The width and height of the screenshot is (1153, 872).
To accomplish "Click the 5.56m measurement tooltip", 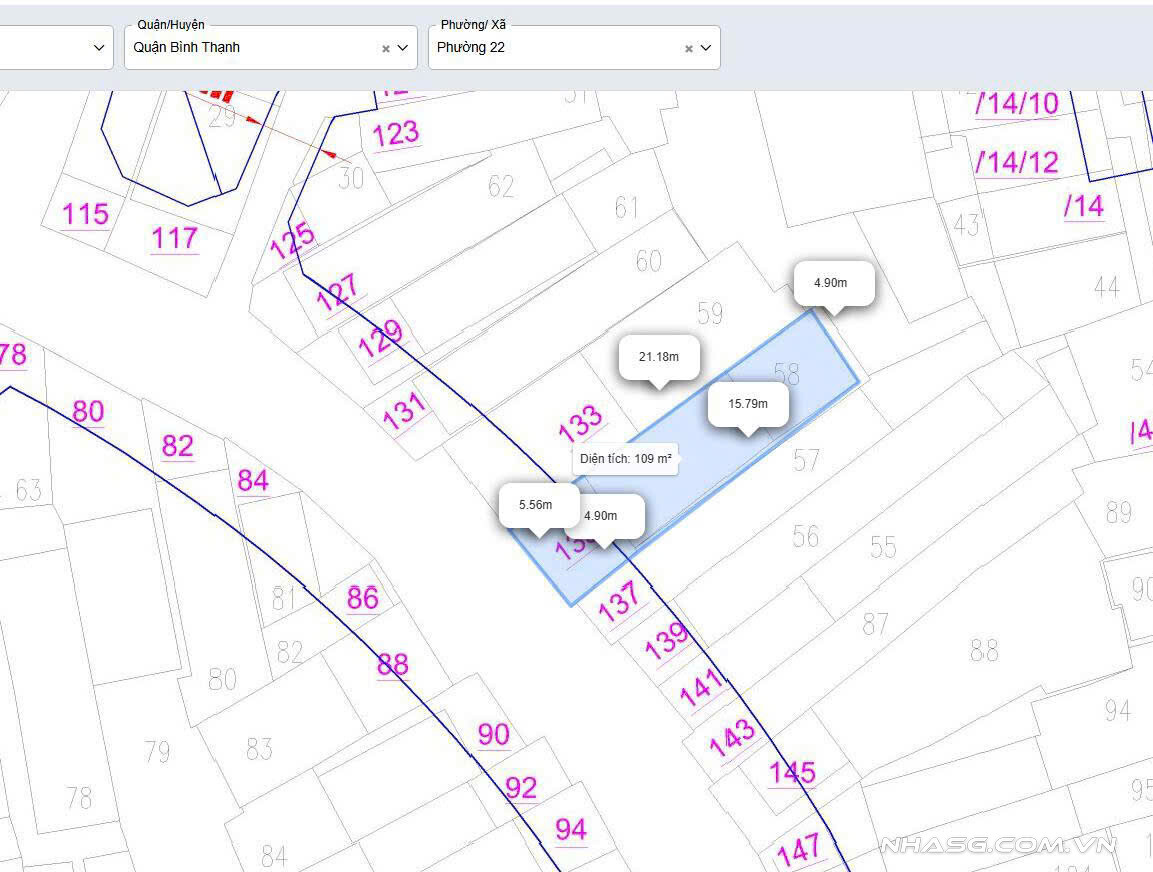I will tap(535, 505).
